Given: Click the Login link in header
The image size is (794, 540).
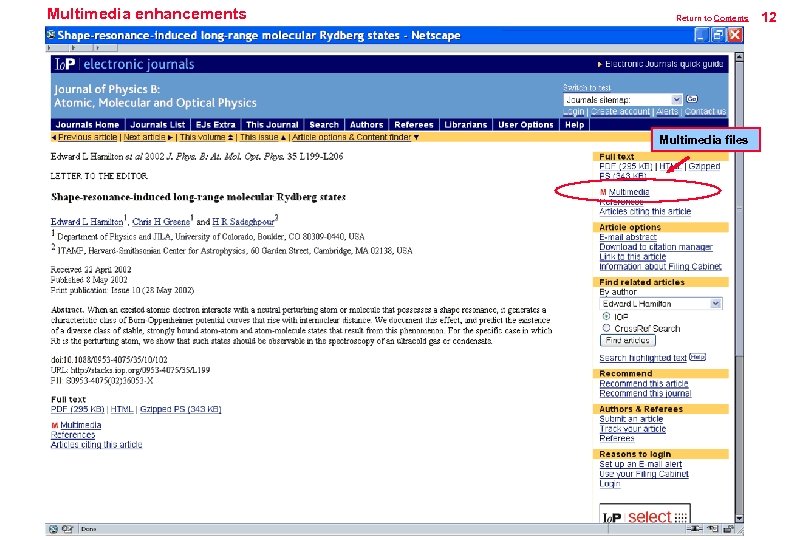Looking at the screenshot, I should click(574, 111).
